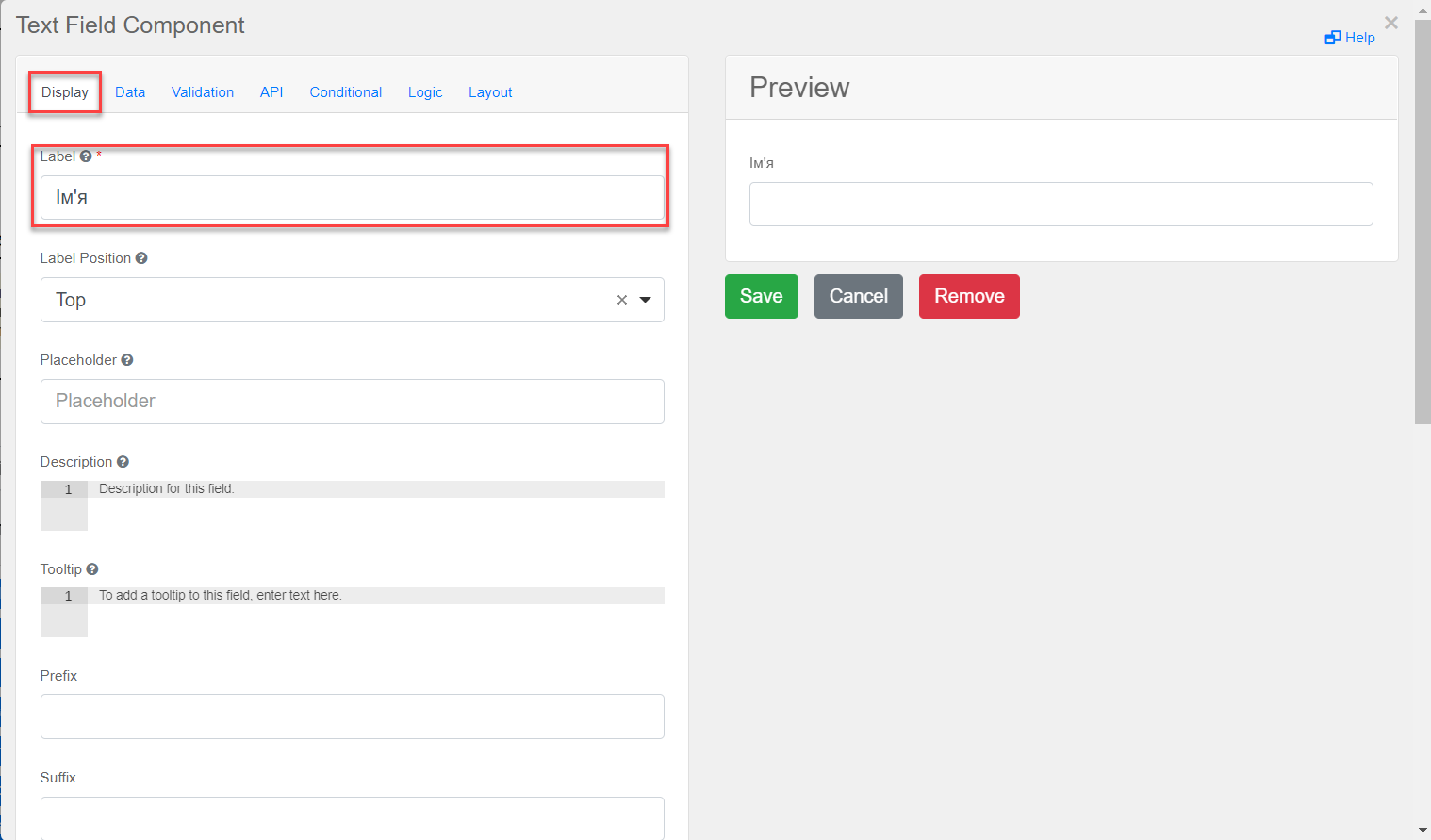1431x840 pixels.
Task: Click the gray Cancel button
Action: pos(858,296)
